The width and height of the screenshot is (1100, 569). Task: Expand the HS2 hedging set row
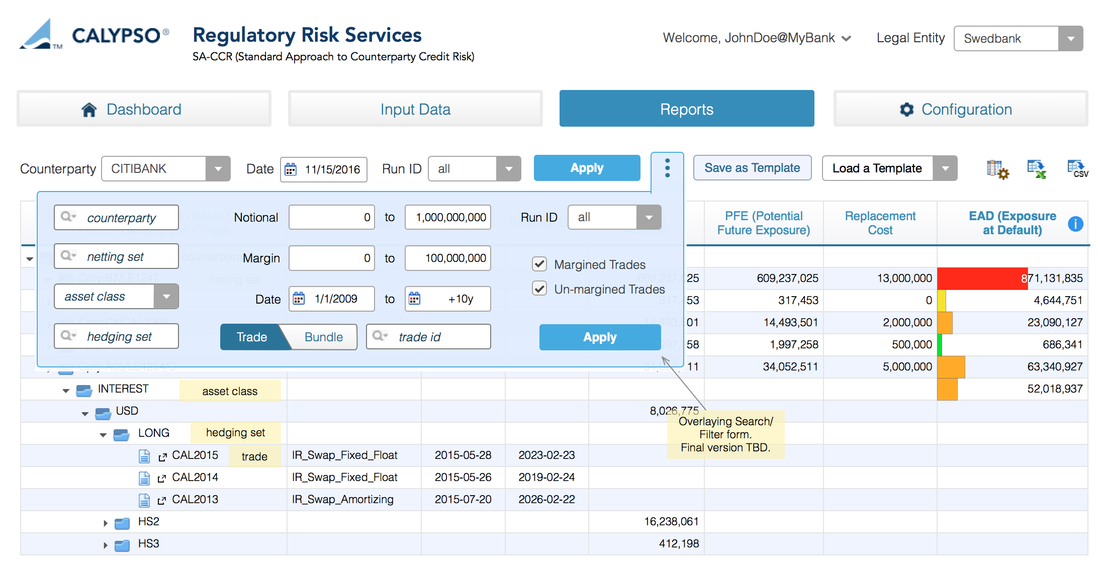coord(105,523)
